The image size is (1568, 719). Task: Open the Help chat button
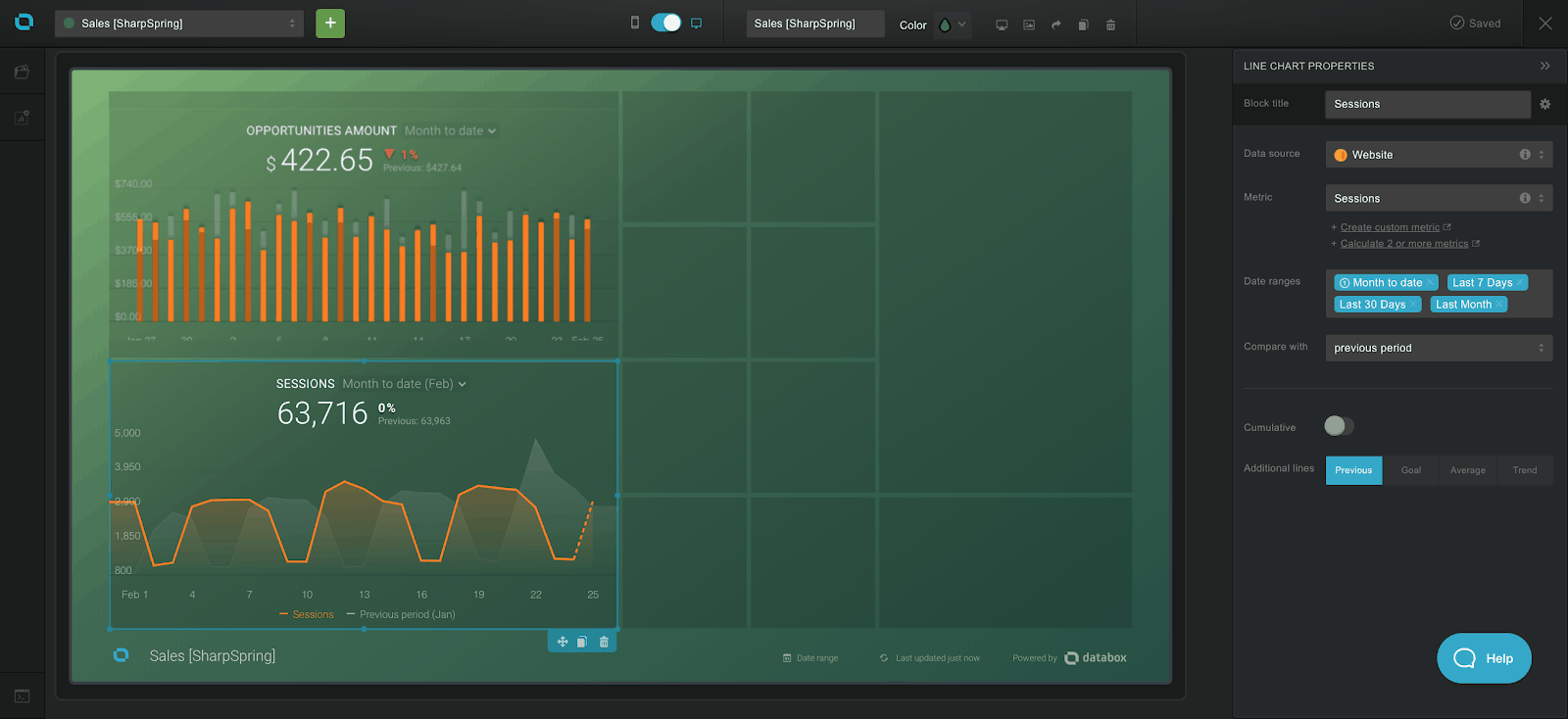tap(1484, 658)
